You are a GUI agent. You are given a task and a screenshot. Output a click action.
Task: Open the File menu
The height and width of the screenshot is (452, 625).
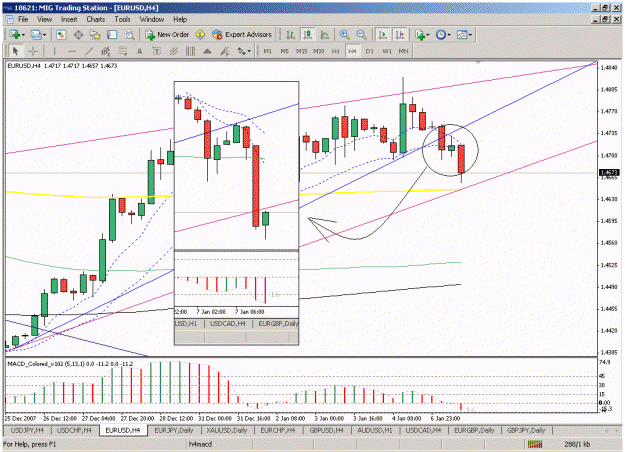point(23,19)
